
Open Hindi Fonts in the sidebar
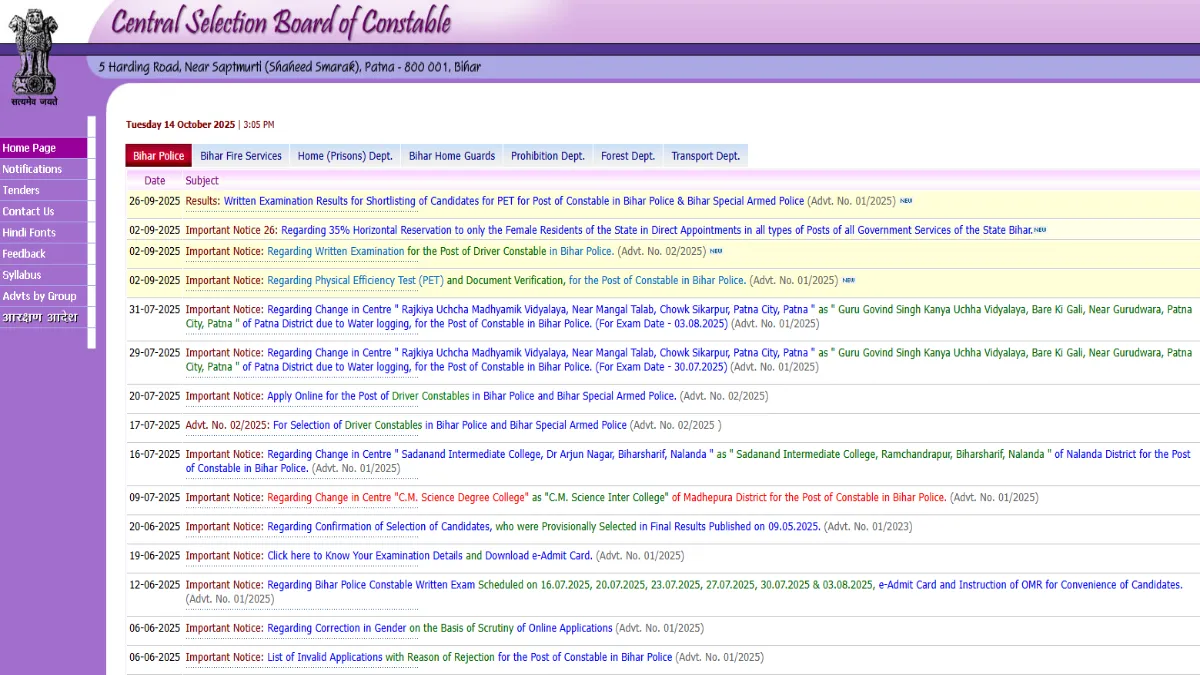43,232
